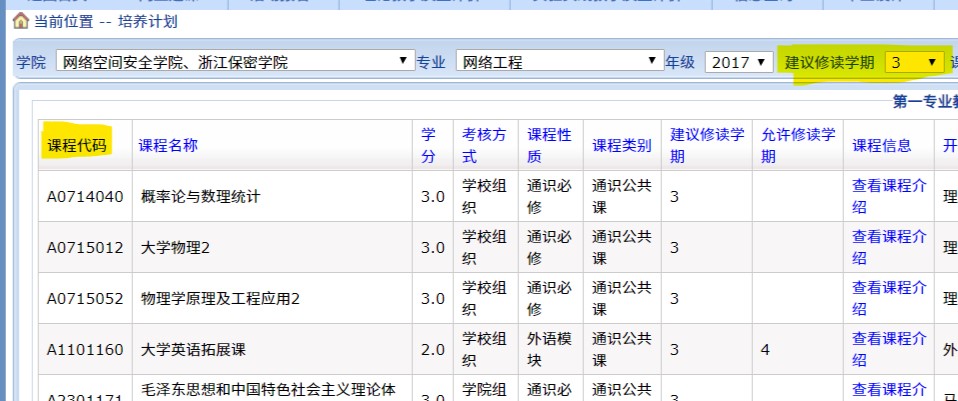
Task: Select the 大学英语拓展课 course name cell
Action: click(x=199, y=349)
